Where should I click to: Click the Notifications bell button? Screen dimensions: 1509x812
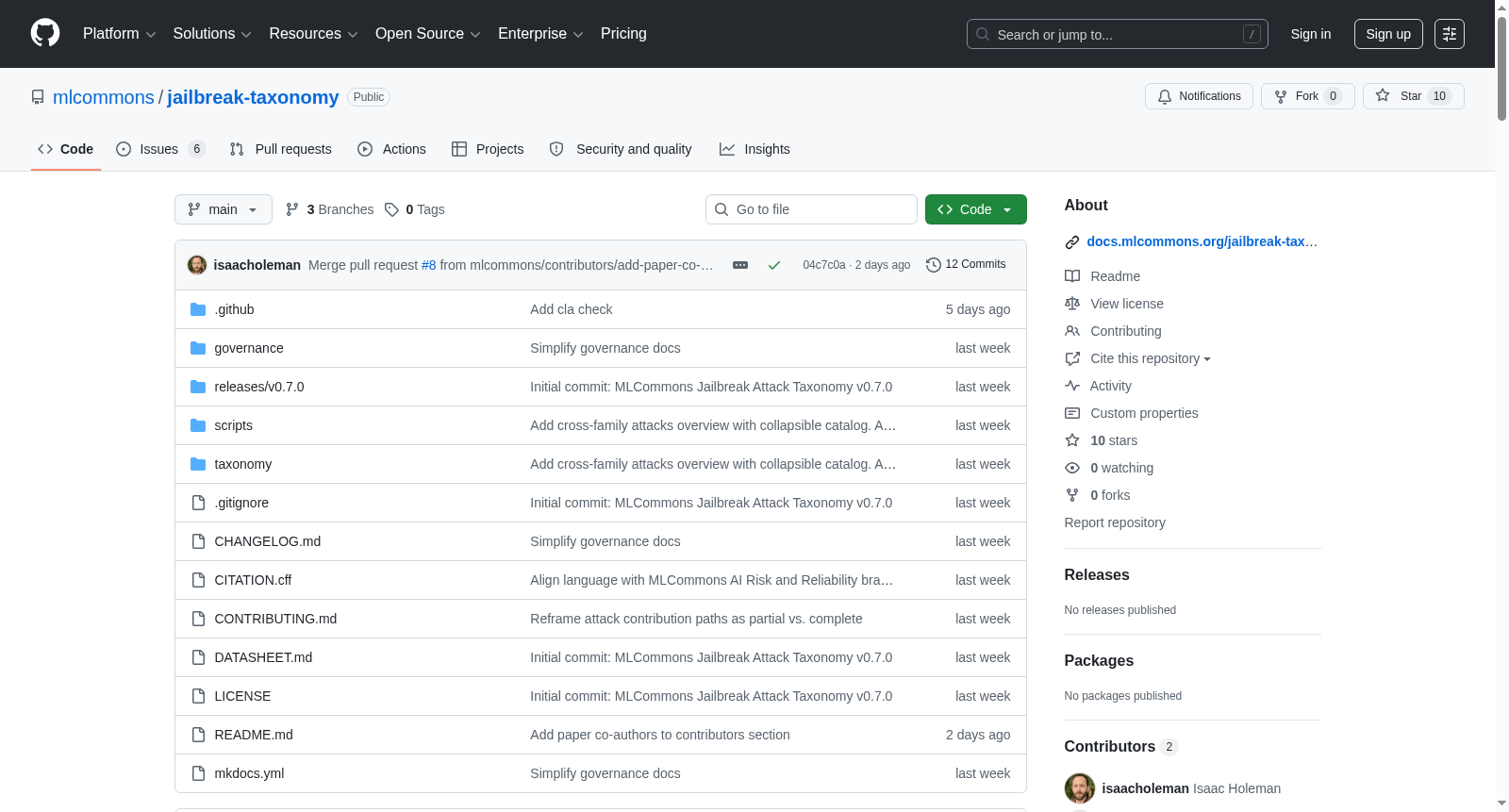(1199, 96)
